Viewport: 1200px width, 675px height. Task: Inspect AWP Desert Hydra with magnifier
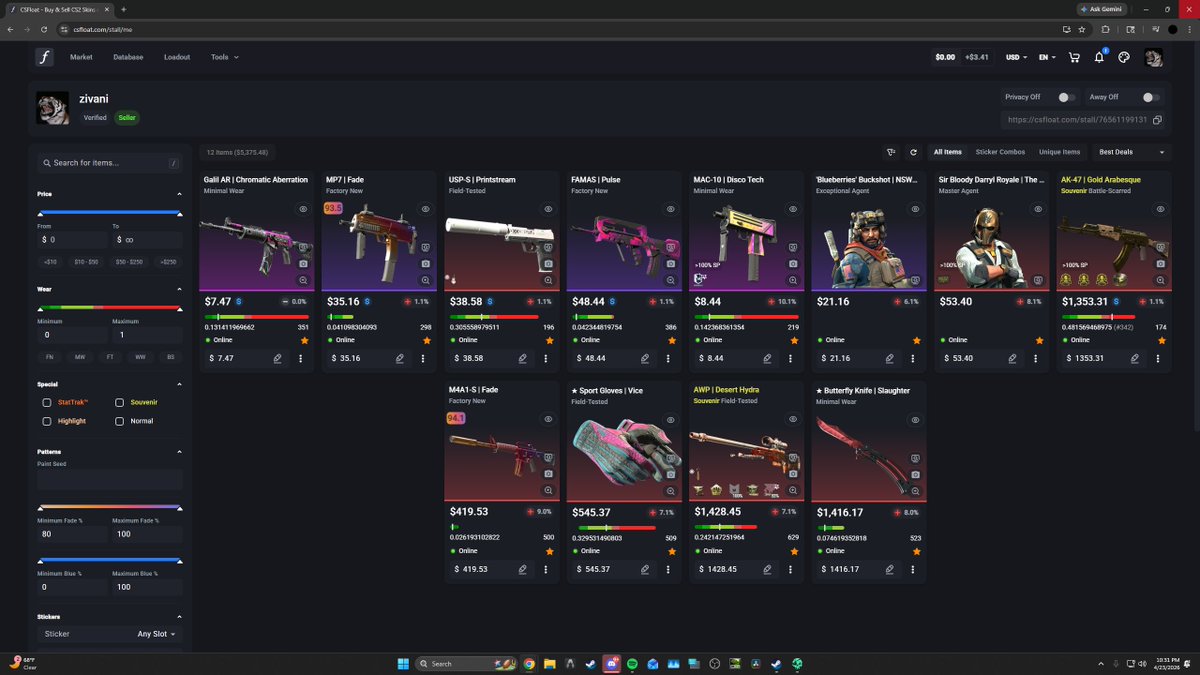(x=793, y=491)
